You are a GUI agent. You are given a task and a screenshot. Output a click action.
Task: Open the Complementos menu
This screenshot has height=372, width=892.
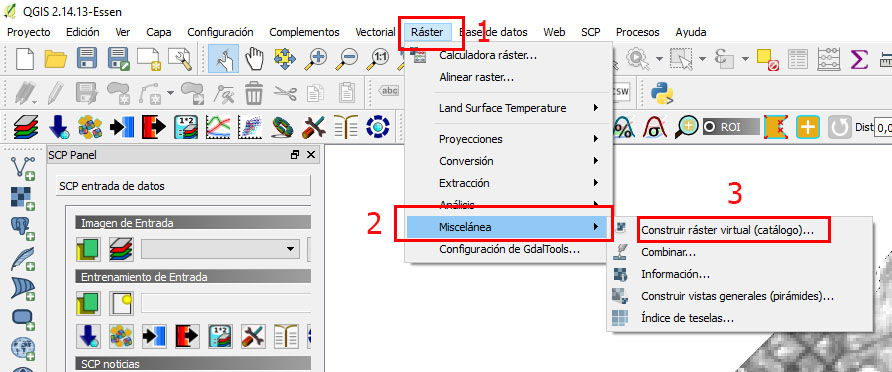pos(304,32)
